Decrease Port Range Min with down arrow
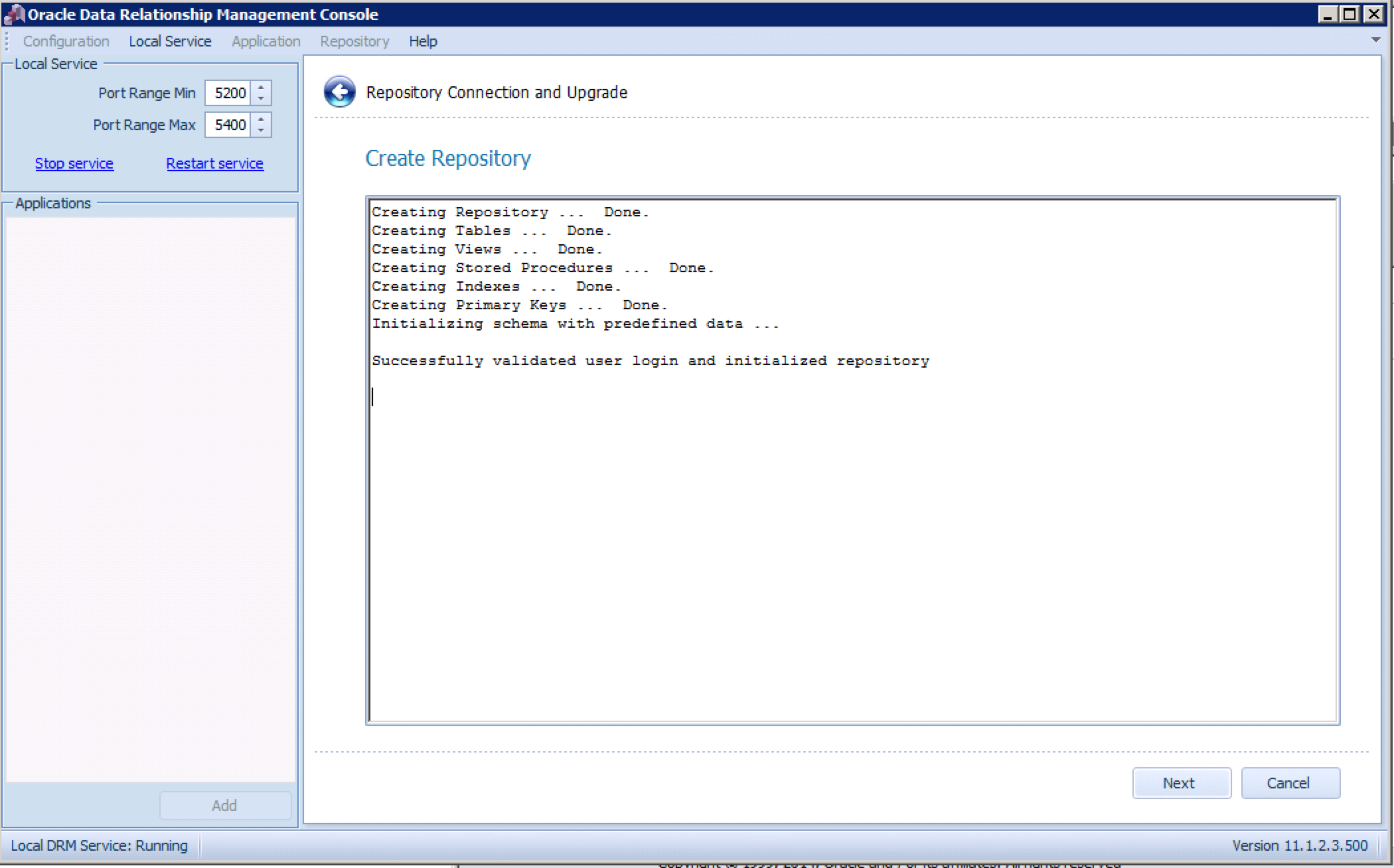This screenshot has width=1394, height=868. pyautogui.click(x=262, y=98)
